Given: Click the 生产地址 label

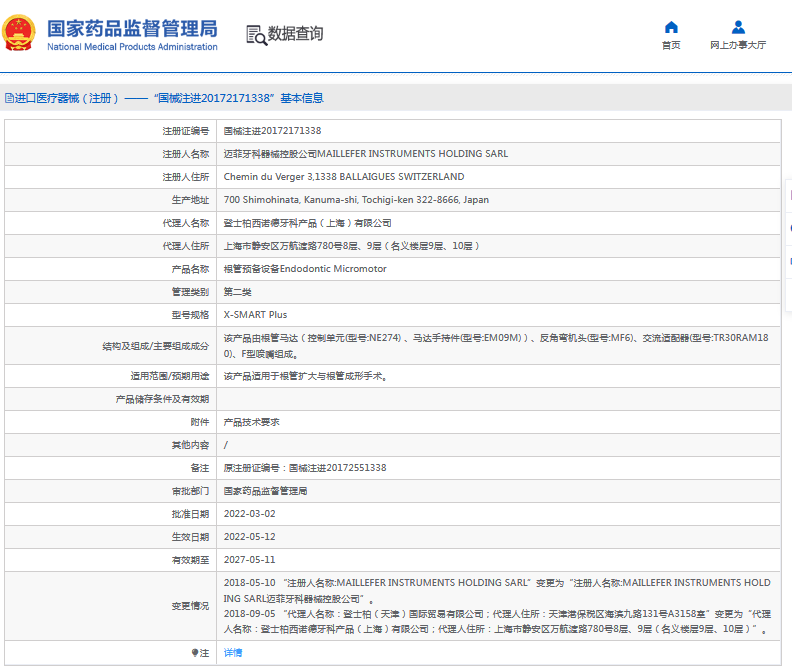Looking at the screenshot, I should pos(190,200).
